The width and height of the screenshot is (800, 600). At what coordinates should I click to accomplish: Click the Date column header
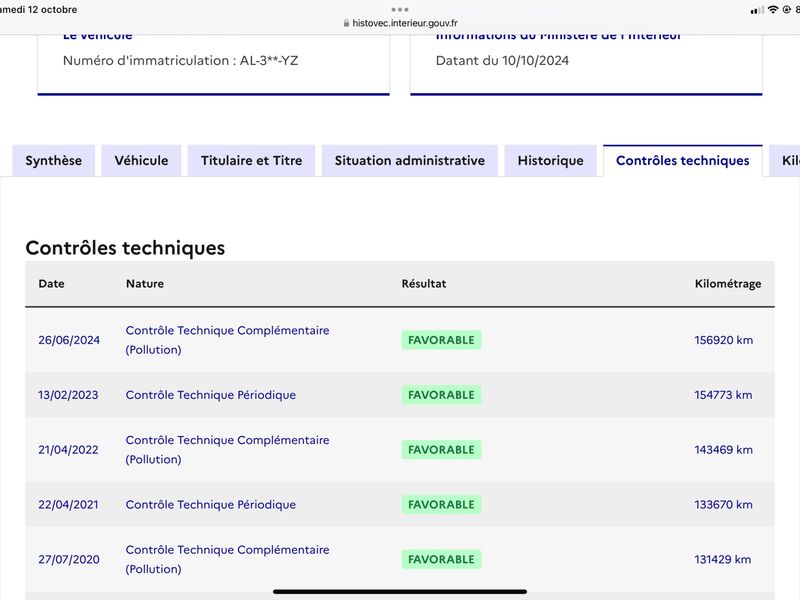coord(52,284)
